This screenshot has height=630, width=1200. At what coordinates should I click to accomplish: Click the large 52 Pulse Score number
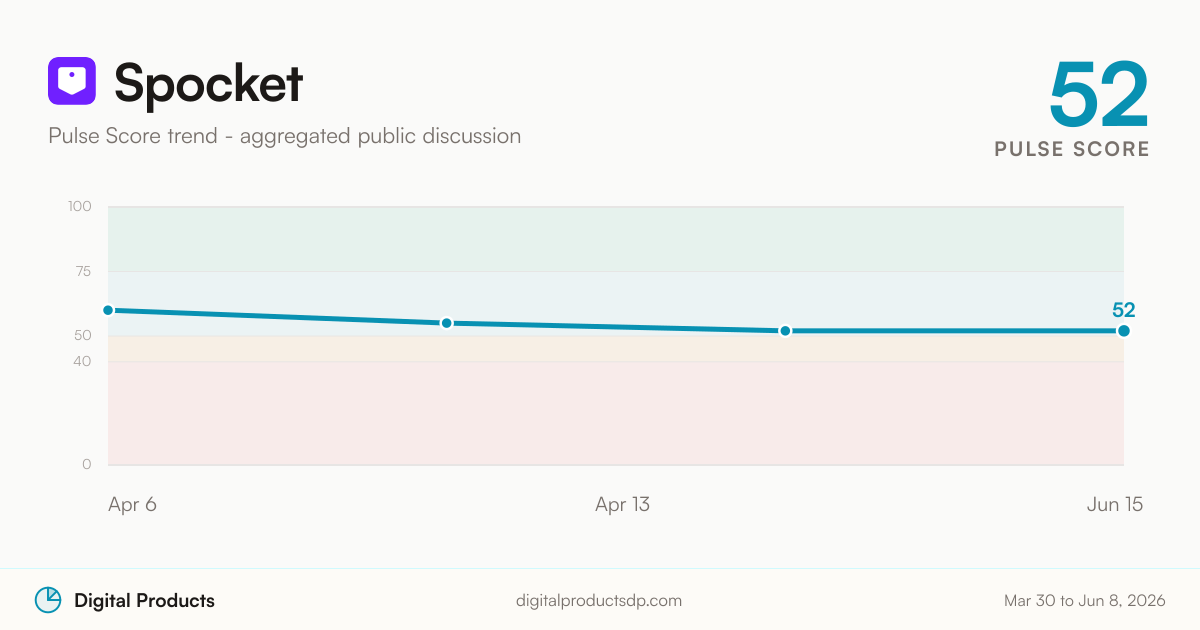click(x=1099, y=95)
